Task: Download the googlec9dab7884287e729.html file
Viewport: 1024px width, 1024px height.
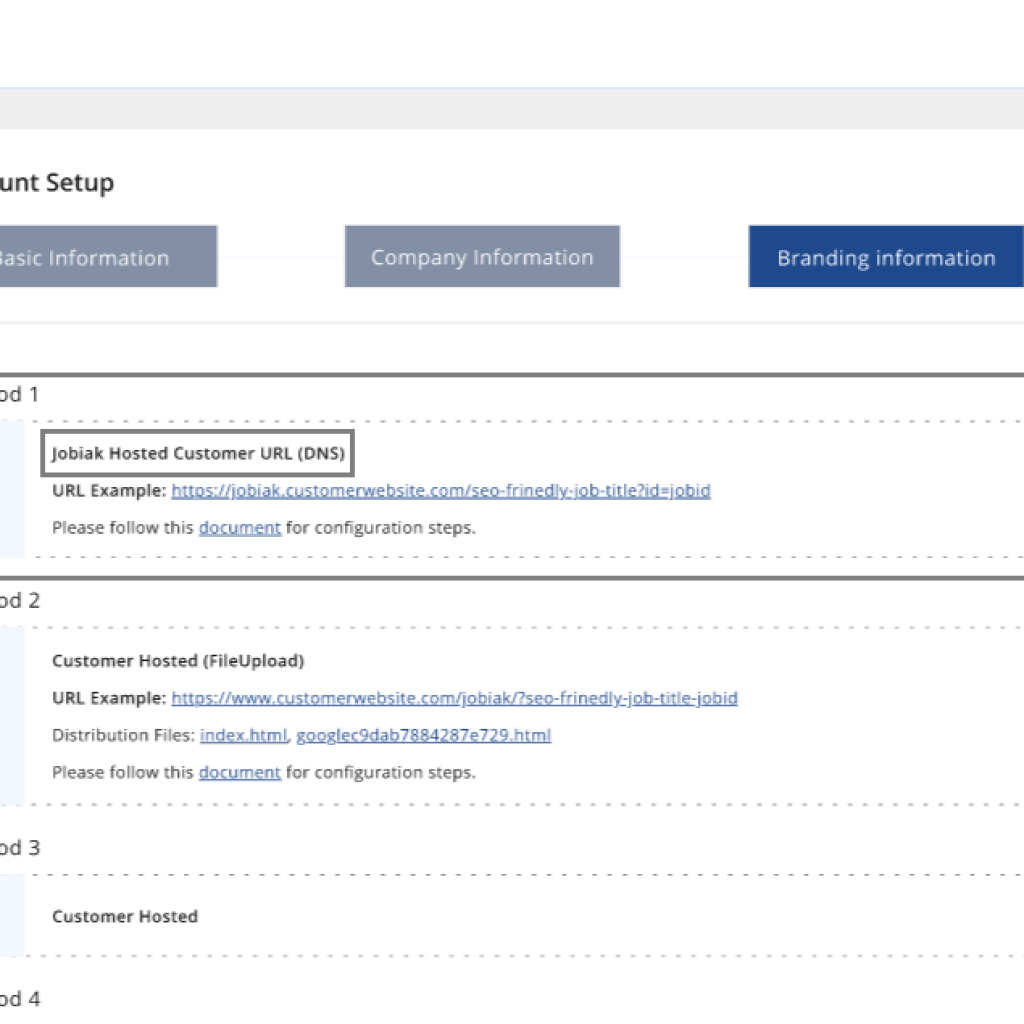Action: tap(424, 735)
